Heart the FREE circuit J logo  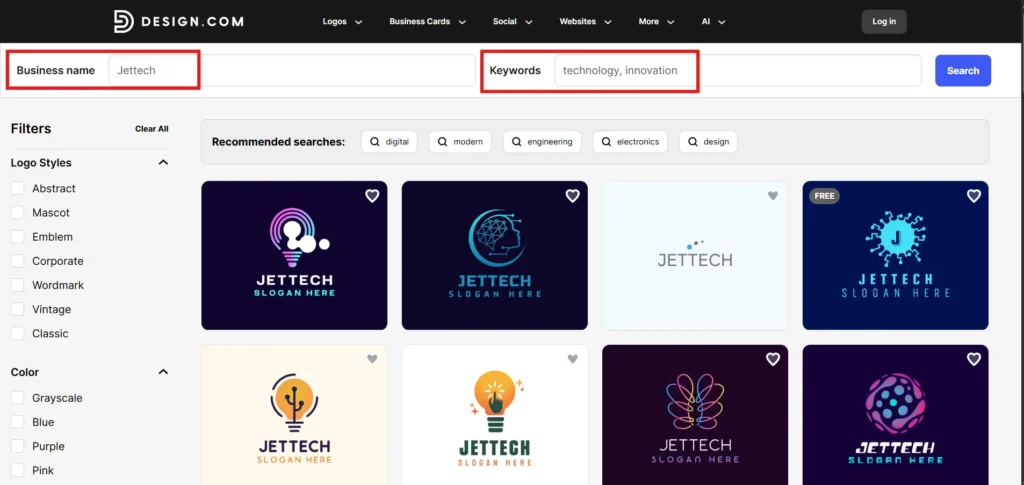coord(973,196)
